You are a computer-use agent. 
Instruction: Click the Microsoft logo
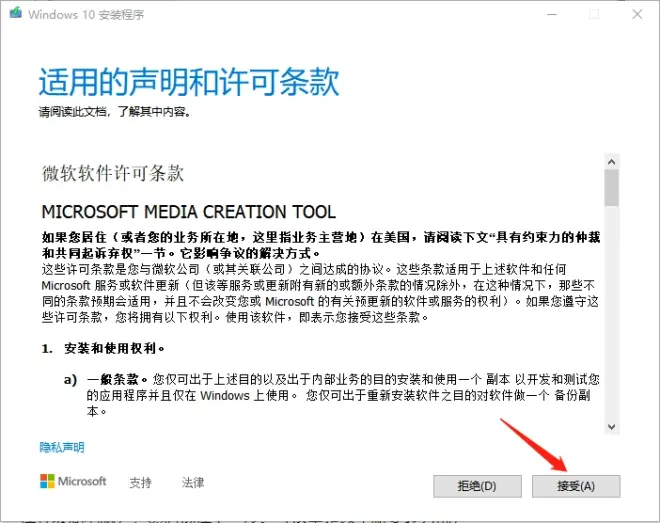click(x=73, y=481)
